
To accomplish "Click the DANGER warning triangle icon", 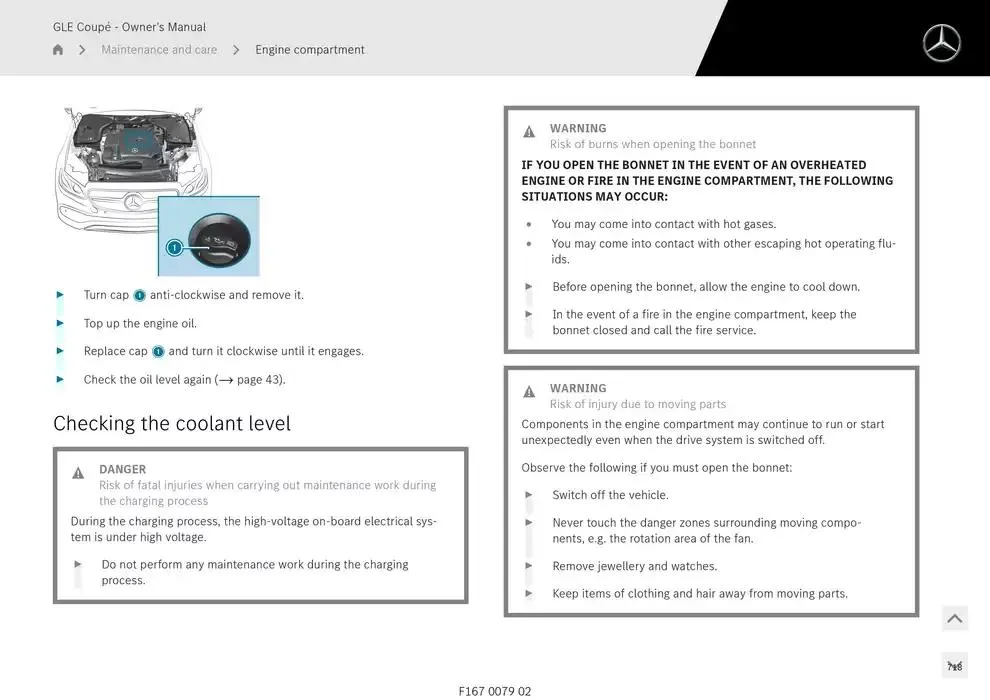I will click(x=78, y=473).
